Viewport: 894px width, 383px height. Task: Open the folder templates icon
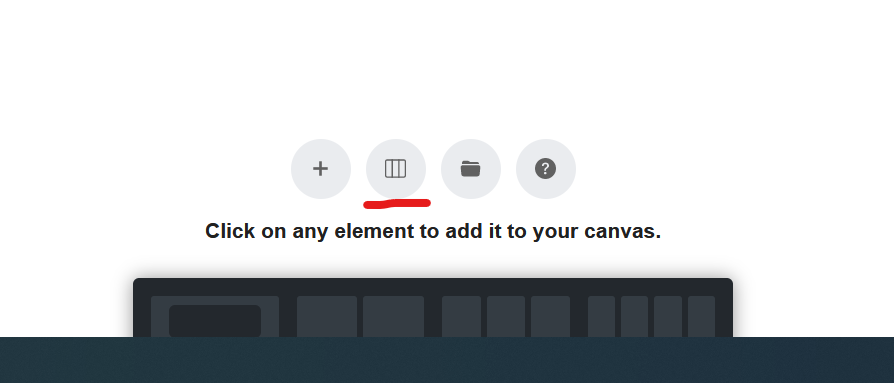pyautogui.click(x=470, y=169)
